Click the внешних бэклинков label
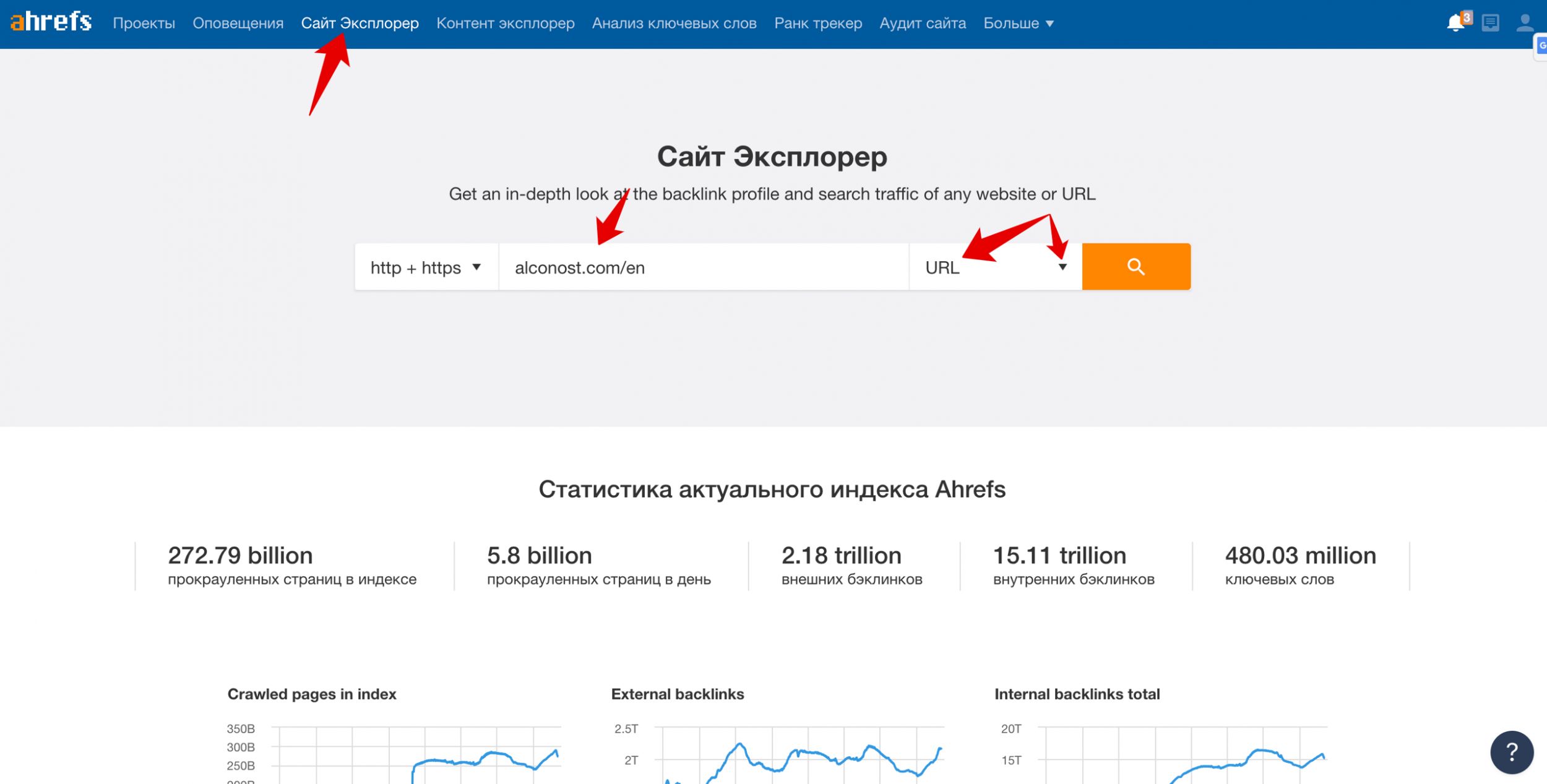This screenshot has width=1547, height=784. (x=852, y=580)
